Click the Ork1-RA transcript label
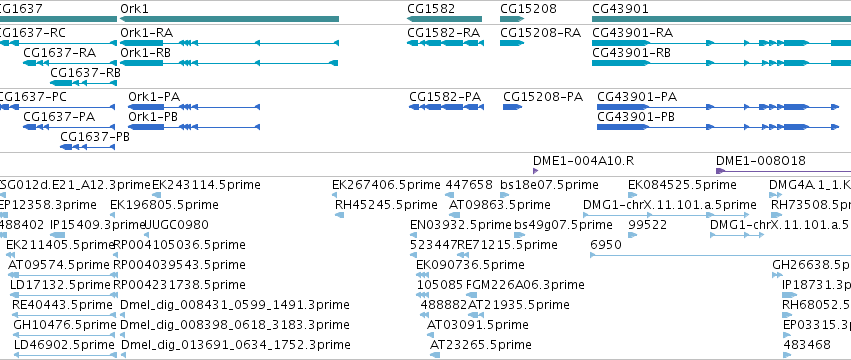The image size is (851, 360). click(x=147, y=33)
